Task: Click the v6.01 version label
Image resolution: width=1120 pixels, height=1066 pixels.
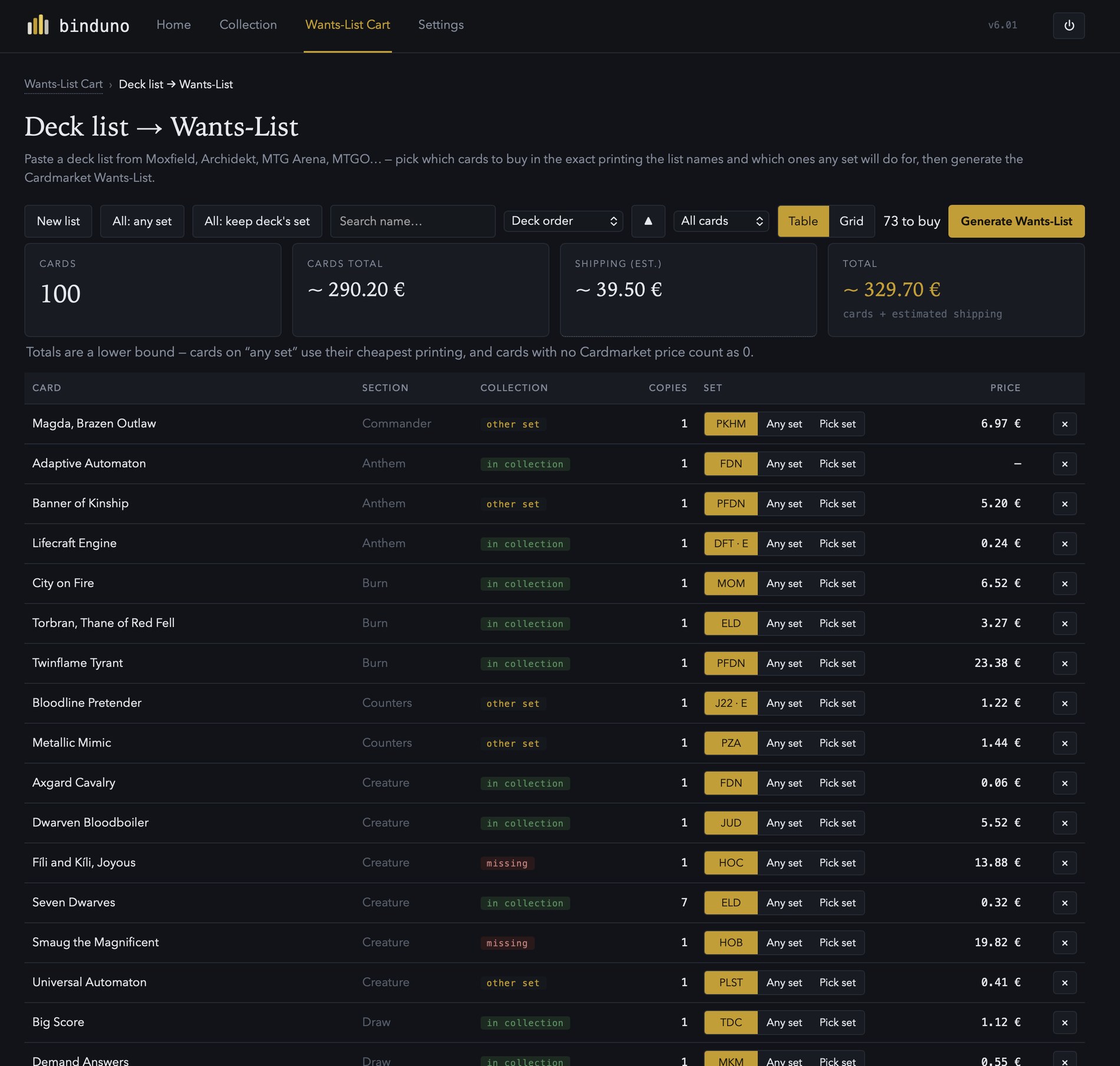Action: [x=1002, y=25]
